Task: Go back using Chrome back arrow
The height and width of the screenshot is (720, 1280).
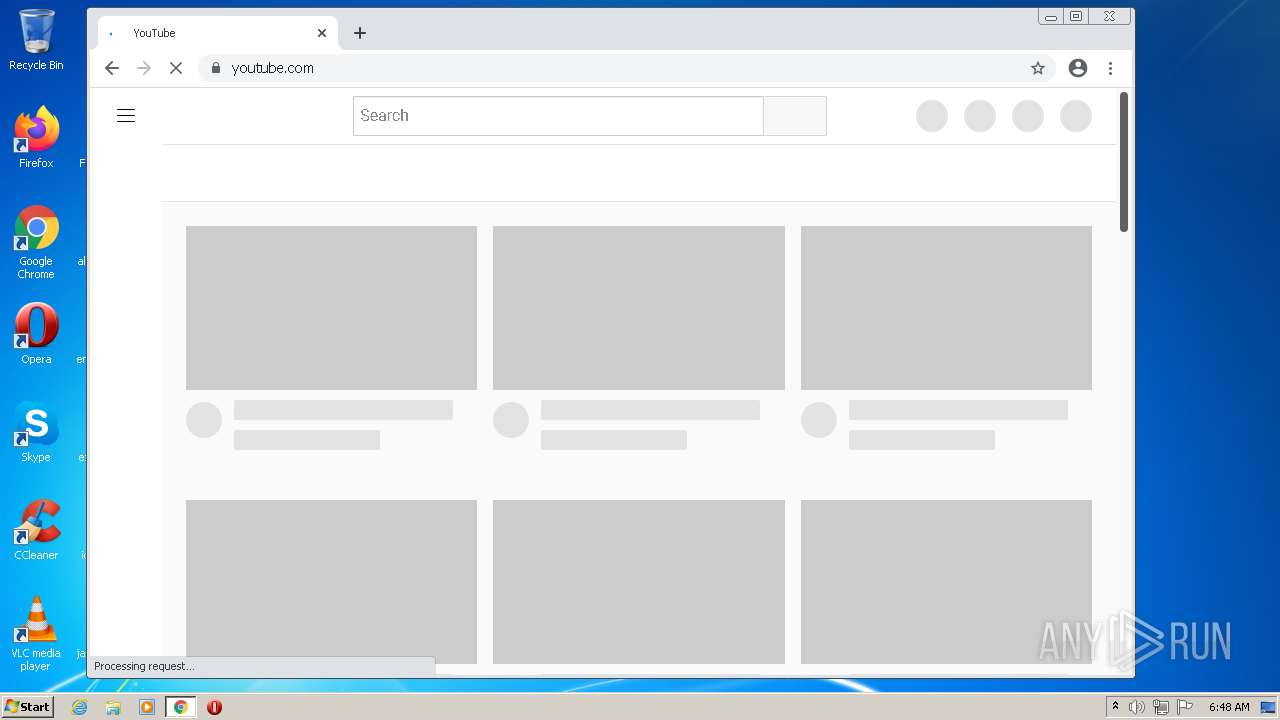Action: tap(112, 68)
